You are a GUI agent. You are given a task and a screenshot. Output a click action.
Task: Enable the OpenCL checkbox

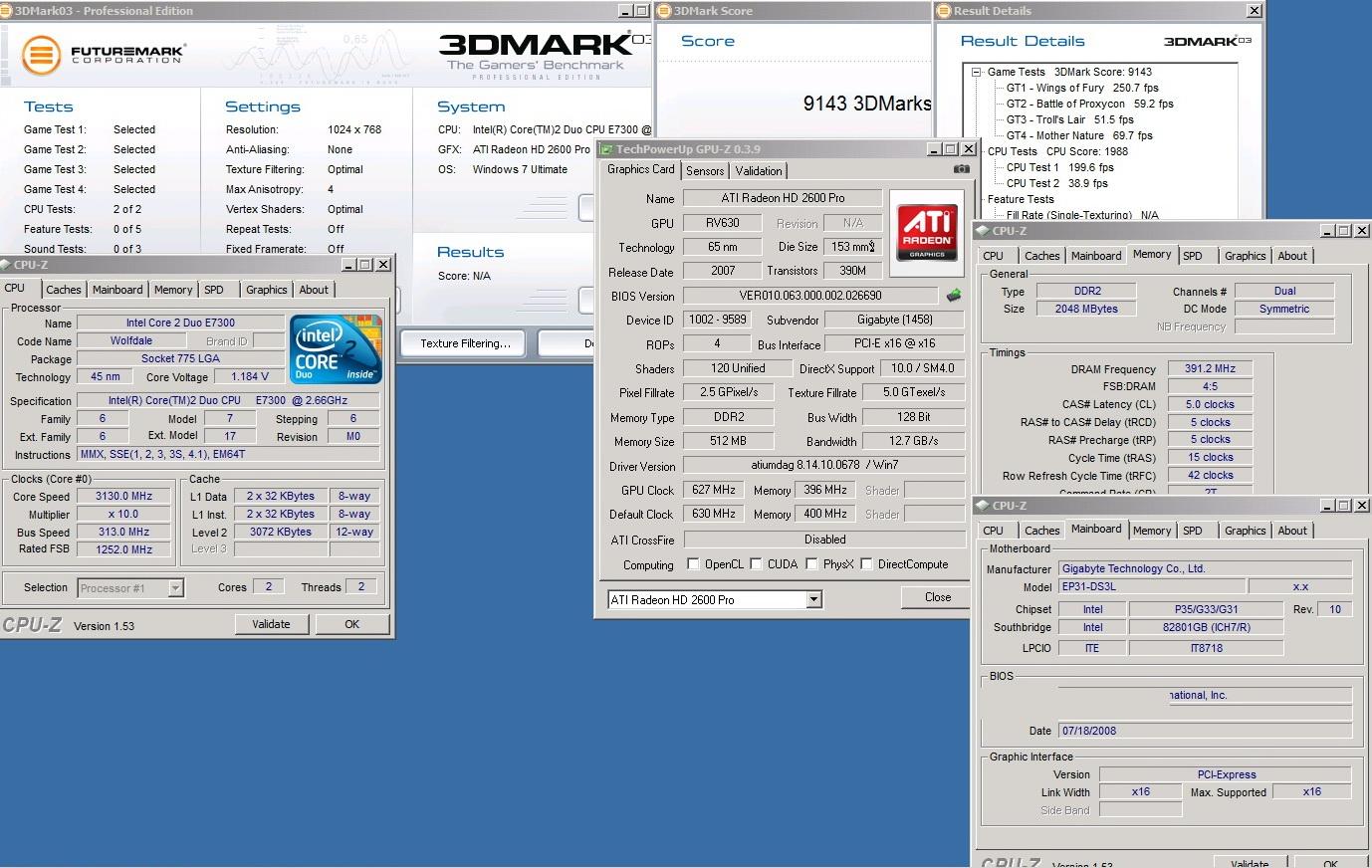click(x=693, y=564)
